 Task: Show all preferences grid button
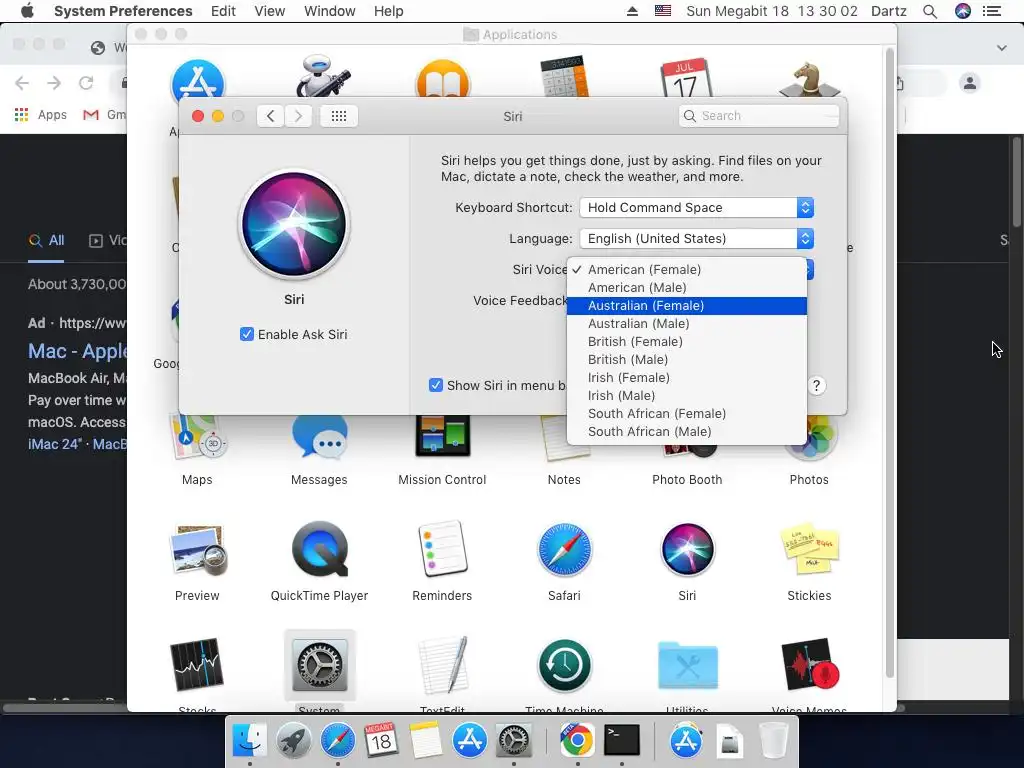point(338,116)
